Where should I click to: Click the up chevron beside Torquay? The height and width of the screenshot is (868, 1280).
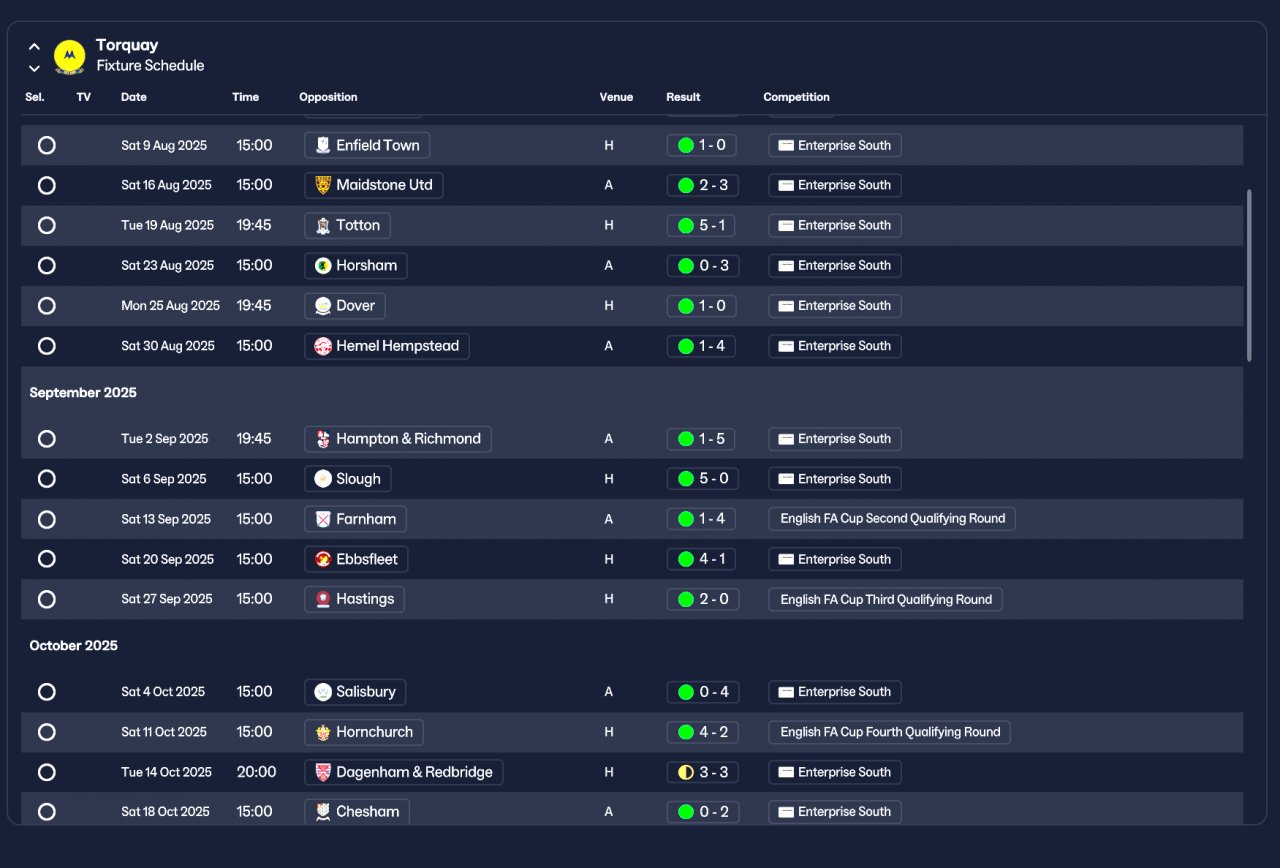coord(34,46)
